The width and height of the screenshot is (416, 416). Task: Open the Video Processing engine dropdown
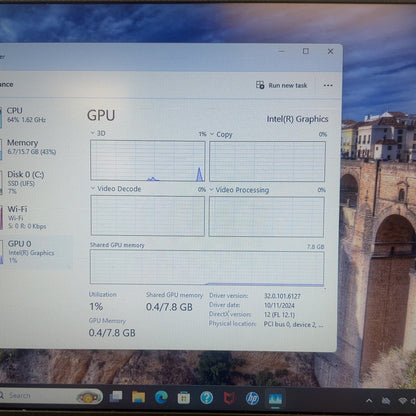tap(211, 190)
